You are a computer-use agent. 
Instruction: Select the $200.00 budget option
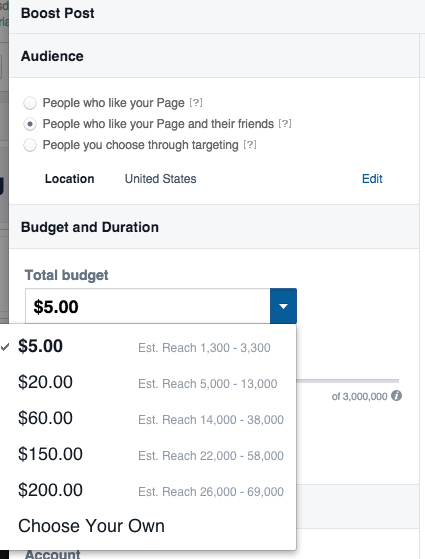[148, 491]
